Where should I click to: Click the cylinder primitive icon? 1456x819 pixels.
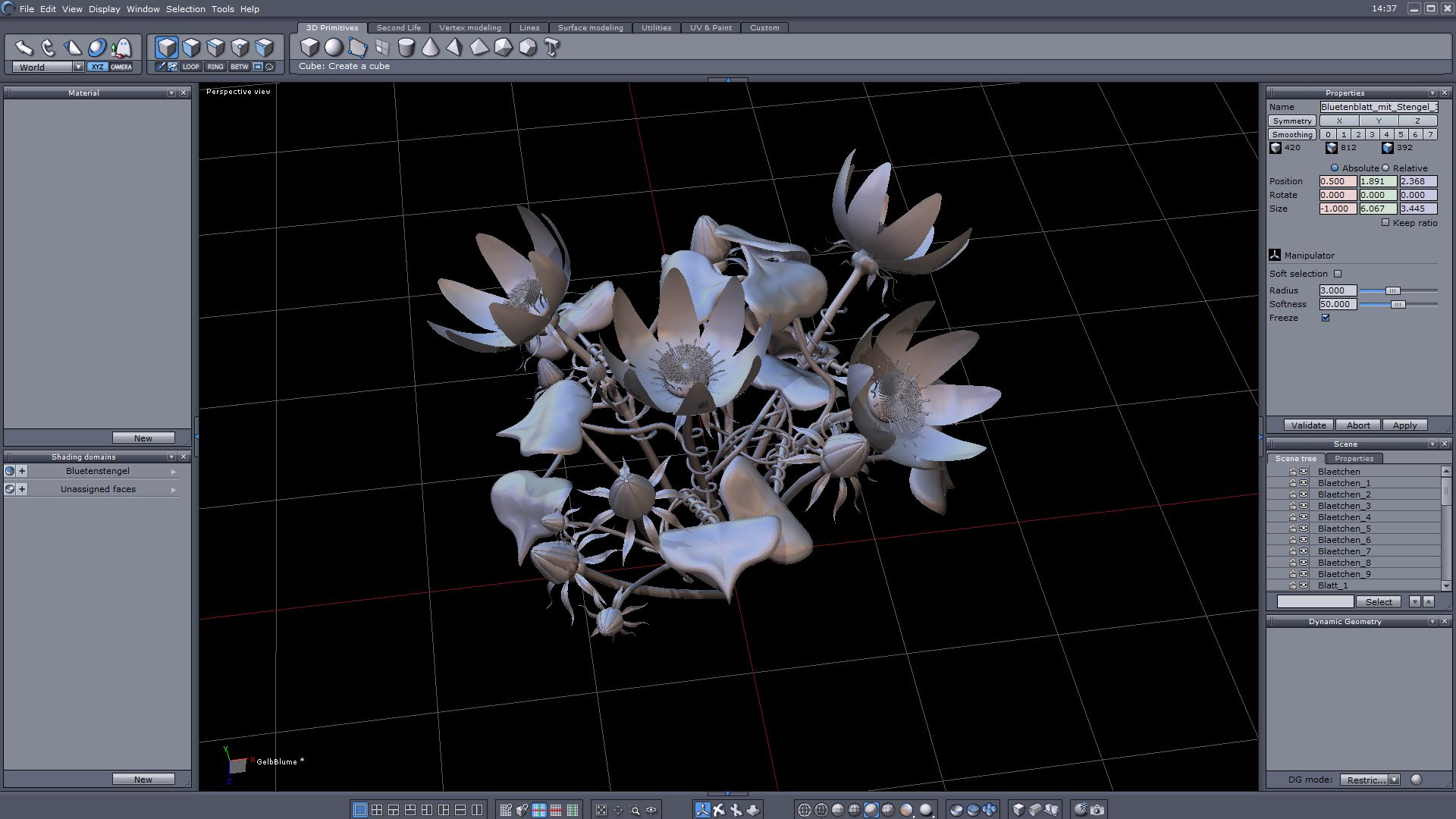coord(406,48)
